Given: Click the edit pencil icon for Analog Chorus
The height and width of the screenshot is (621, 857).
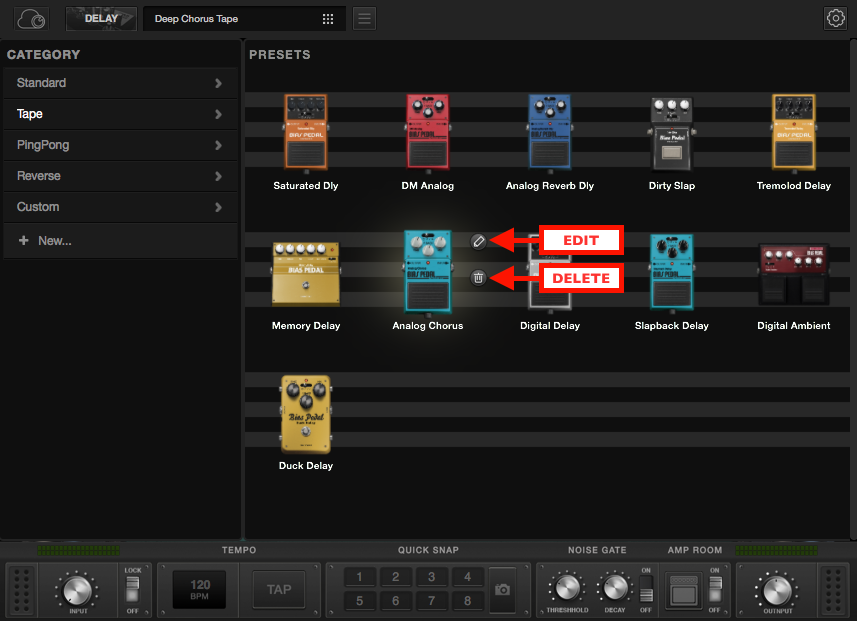Looking at the screenshot, I should pyautogui.click(x=478, y=241).
